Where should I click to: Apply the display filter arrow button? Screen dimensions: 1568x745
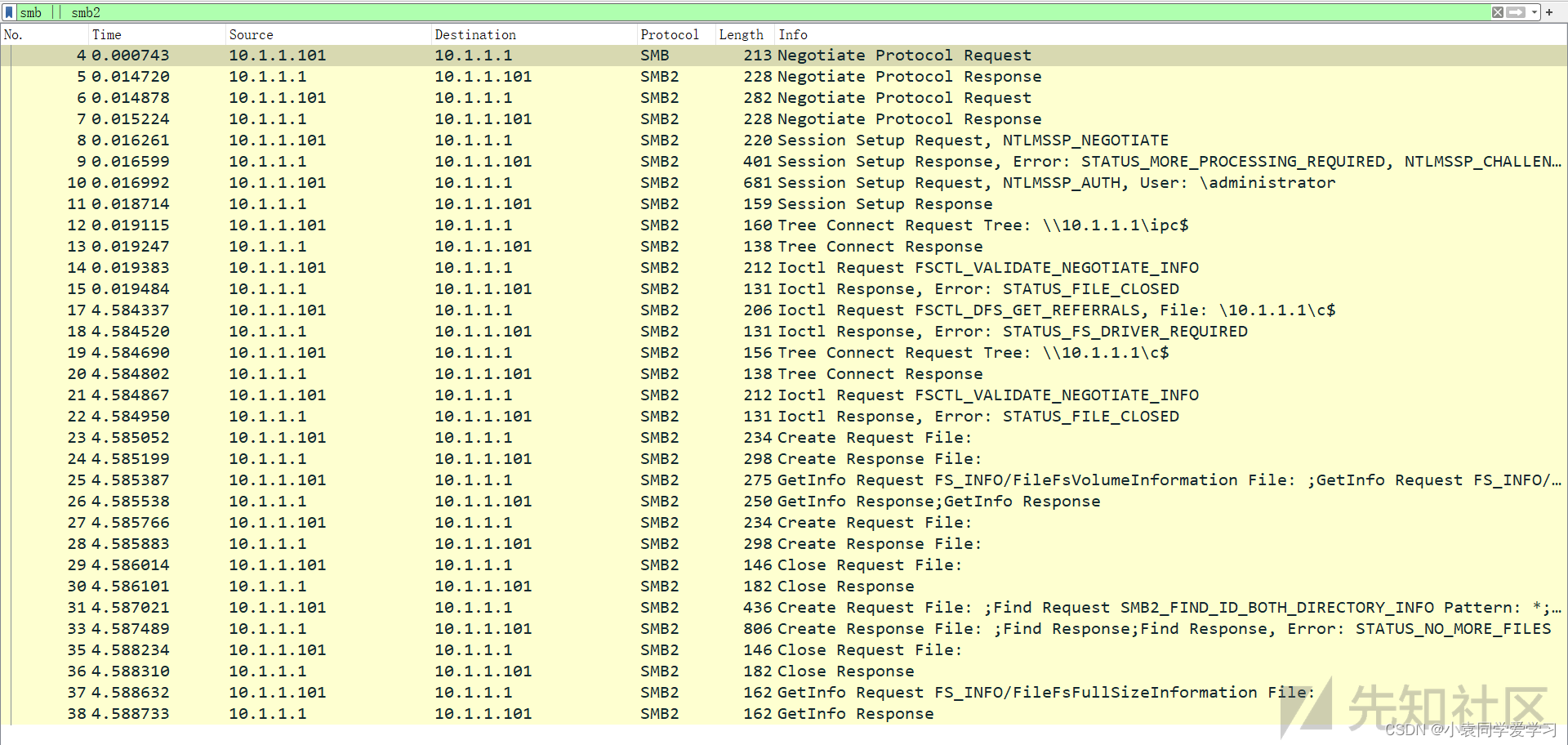point(1516,12)
